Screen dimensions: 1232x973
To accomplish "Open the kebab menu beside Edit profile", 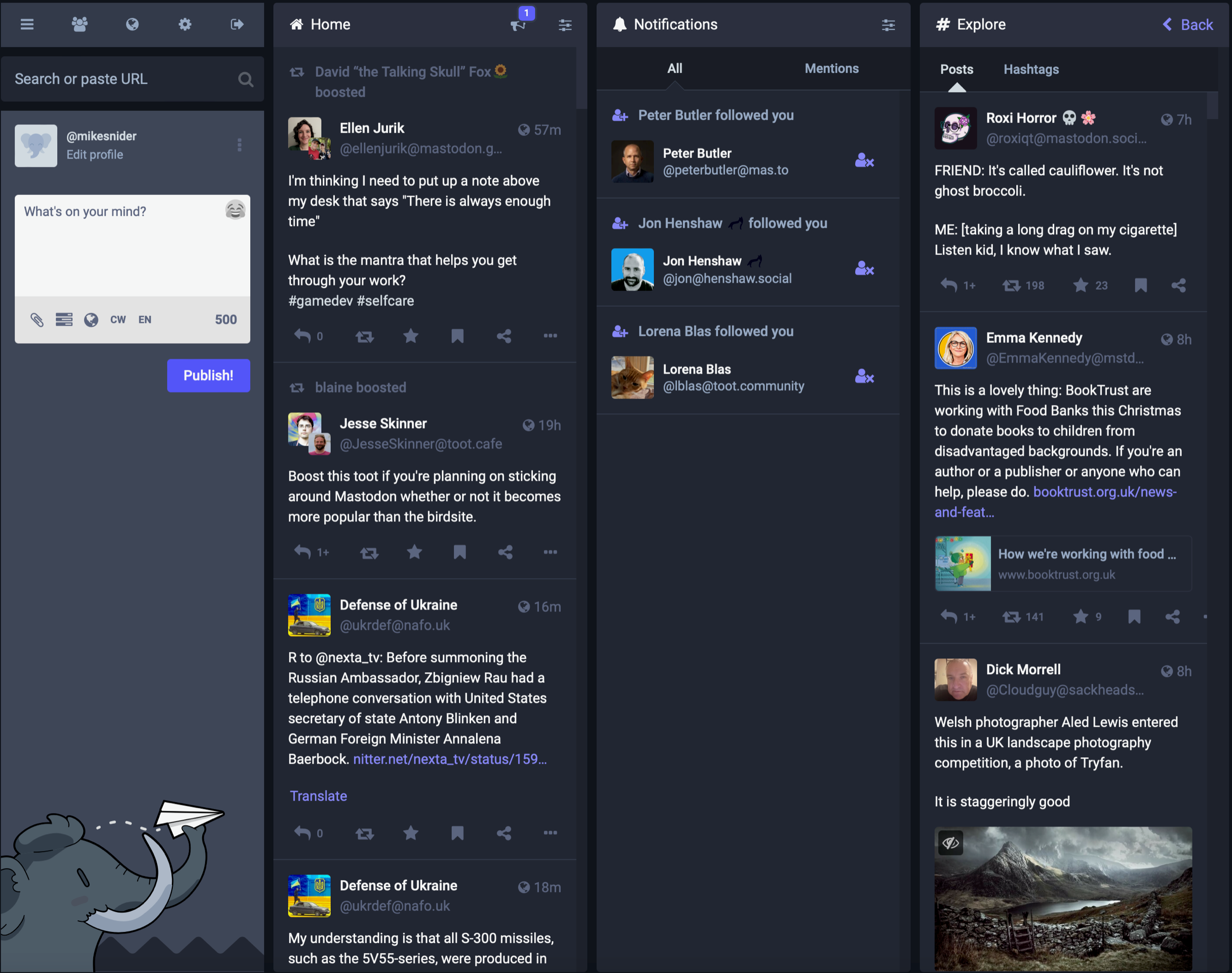I will (x=239, y=145).
